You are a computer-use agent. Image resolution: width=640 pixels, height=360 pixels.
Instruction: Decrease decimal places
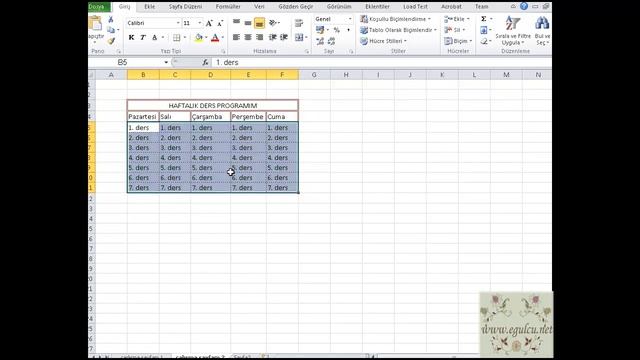point(331,41)
